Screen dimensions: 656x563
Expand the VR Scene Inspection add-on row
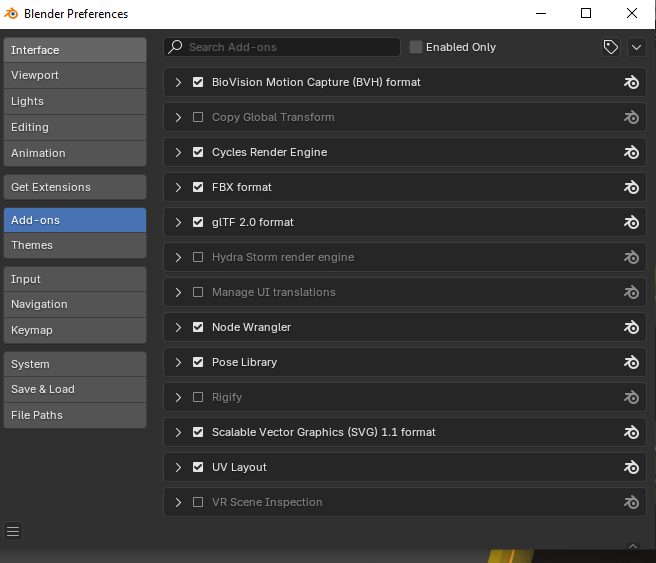(x=178, y=502)
